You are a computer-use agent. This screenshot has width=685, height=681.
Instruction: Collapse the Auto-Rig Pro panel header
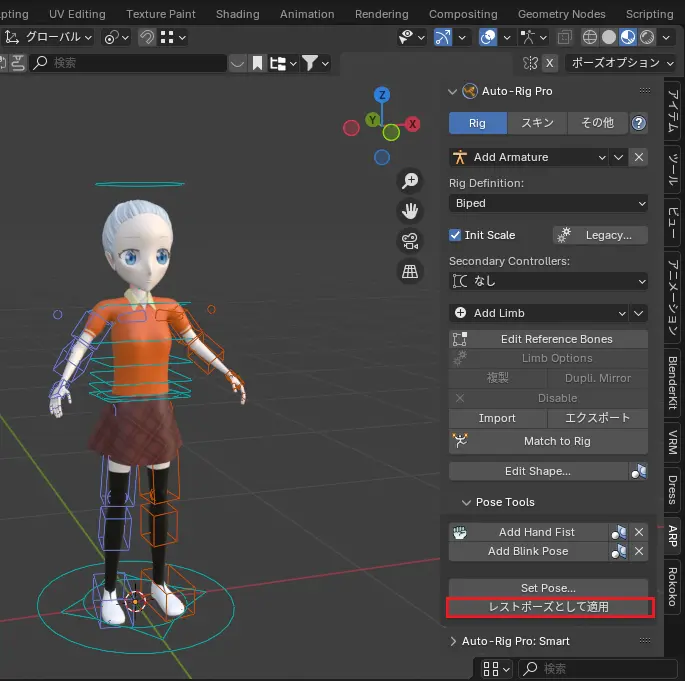453,91
